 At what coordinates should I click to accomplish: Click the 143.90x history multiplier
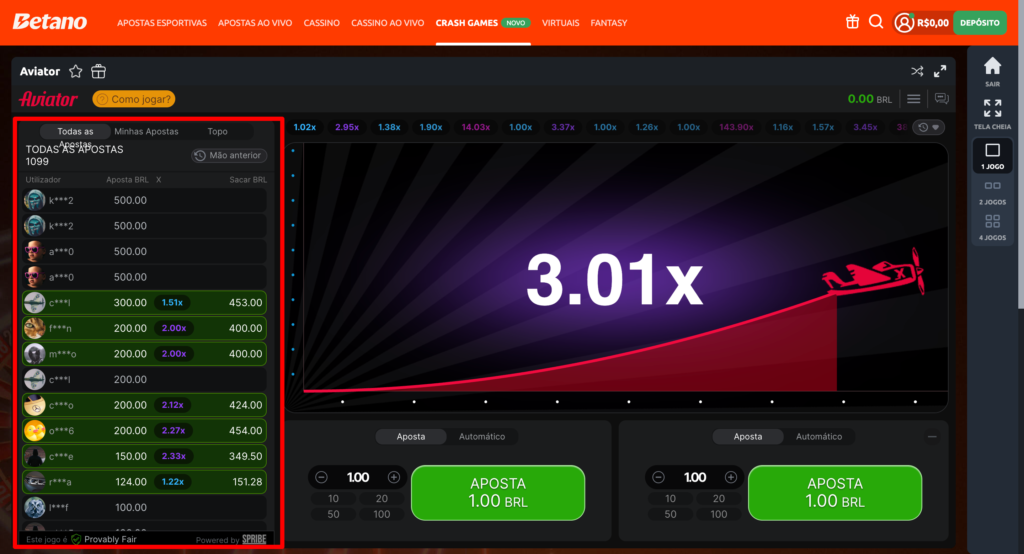point(736,127)
